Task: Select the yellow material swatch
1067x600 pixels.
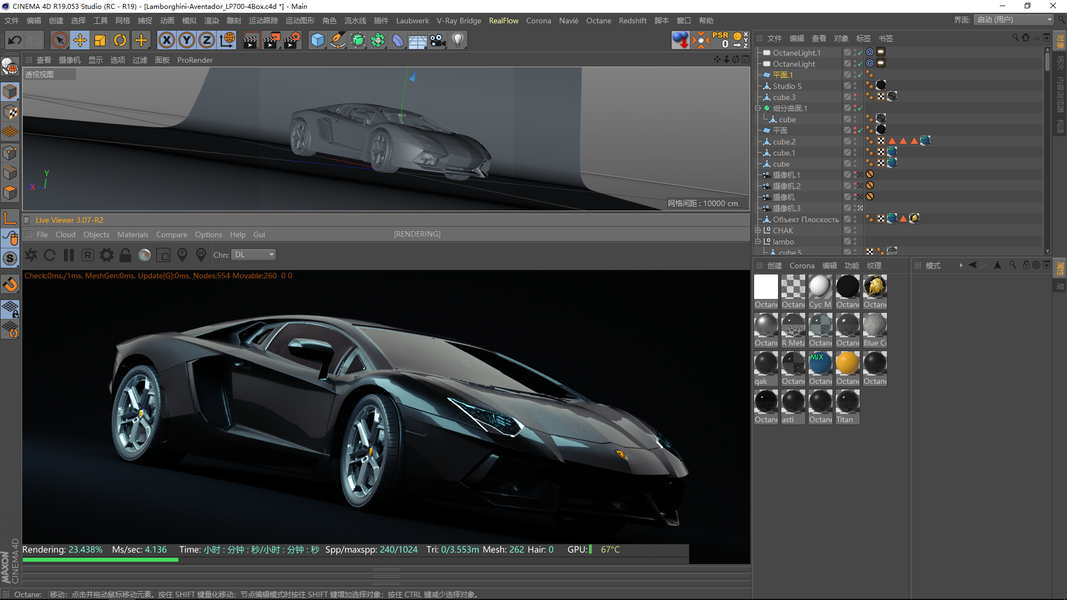Action: pyautogui.click(x=847, y=363)
